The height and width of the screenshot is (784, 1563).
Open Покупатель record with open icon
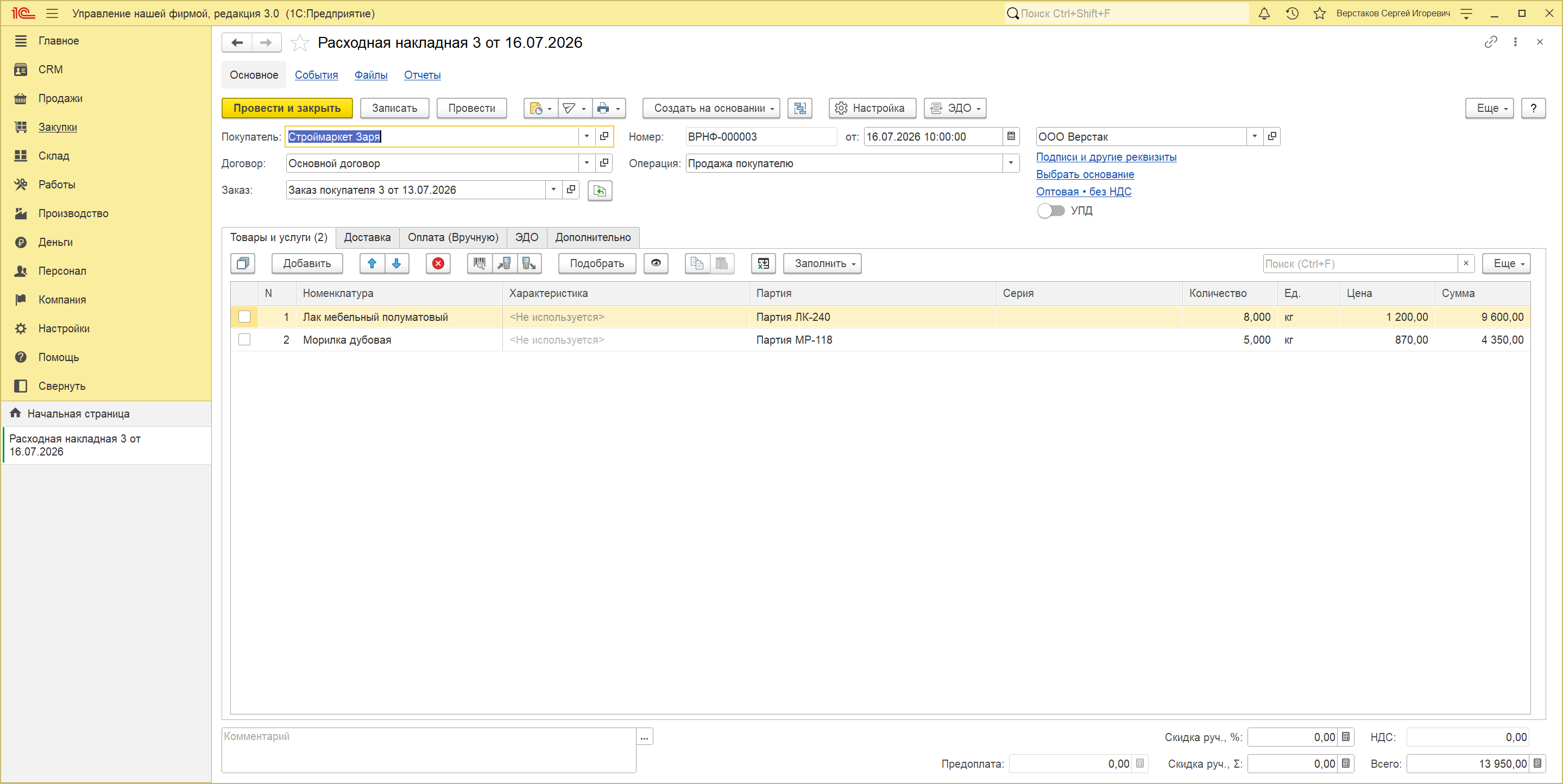coord(604,136)
